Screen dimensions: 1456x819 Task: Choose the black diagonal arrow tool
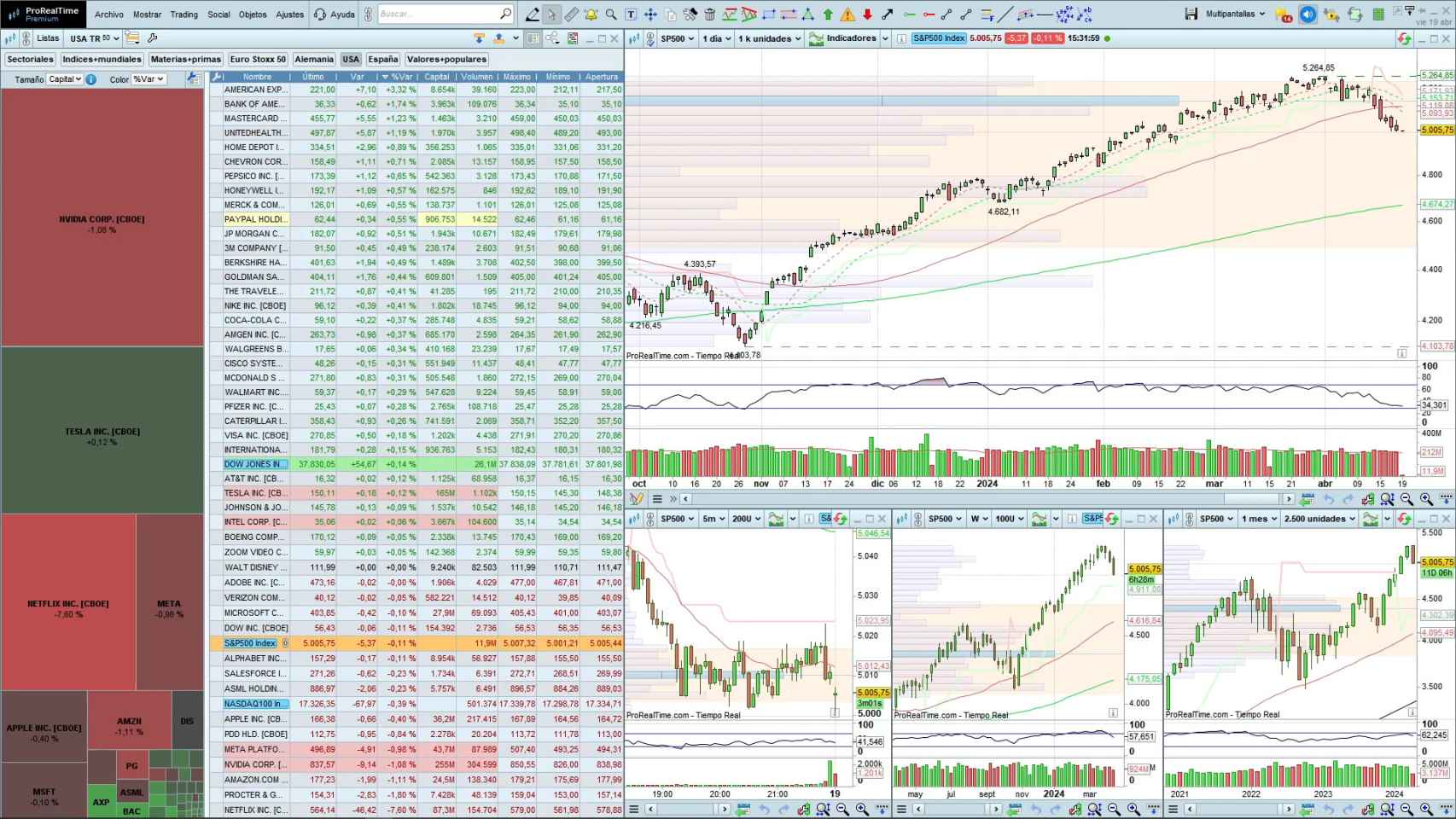pyautogui.click(x=888, y=15)
